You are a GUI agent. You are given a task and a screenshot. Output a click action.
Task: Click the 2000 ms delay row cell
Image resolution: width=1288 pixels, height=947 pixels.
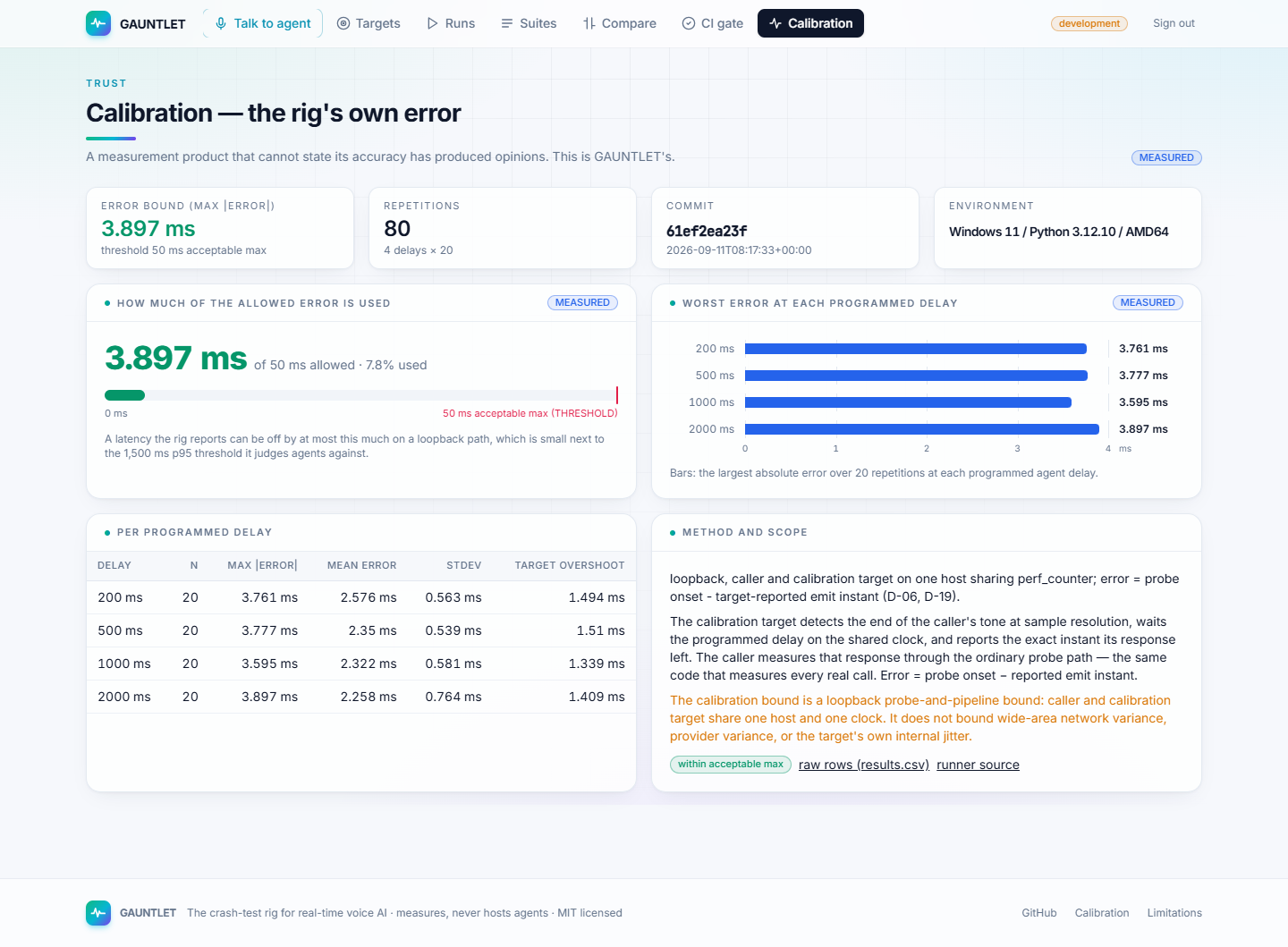(x=124, y=697)
